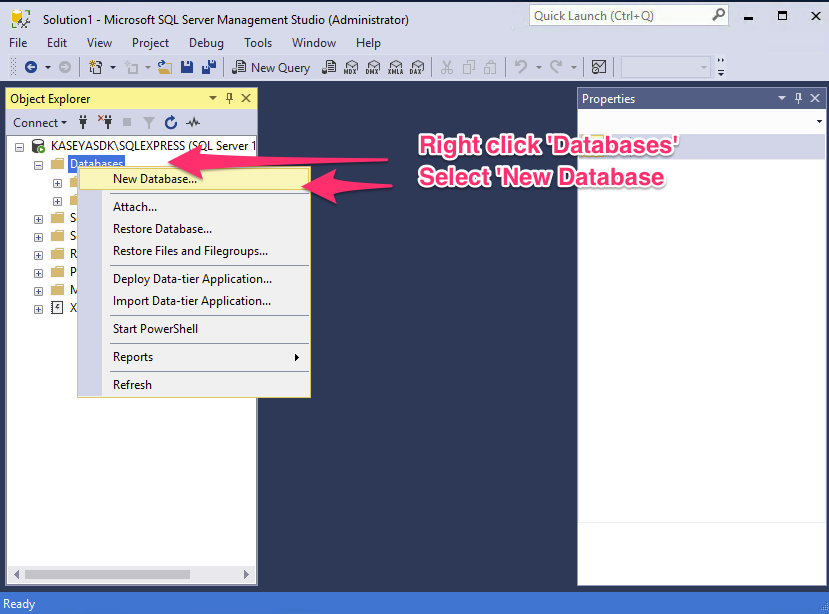
Task: Click the Redo arrow icon
Action: tap(556, 67)
